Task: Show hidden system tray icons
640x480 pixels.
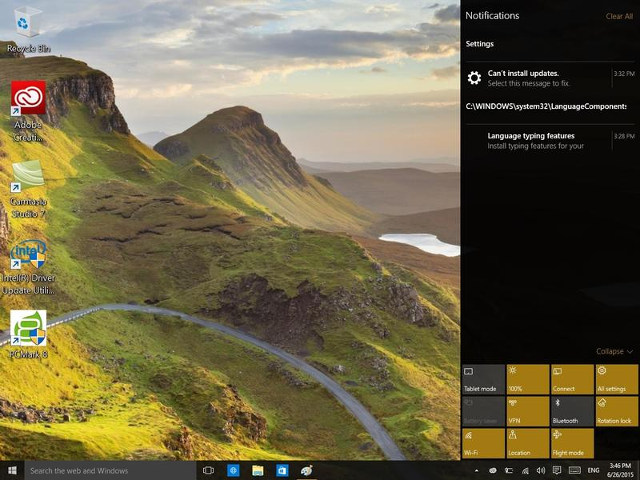Action: coord(478,470)
